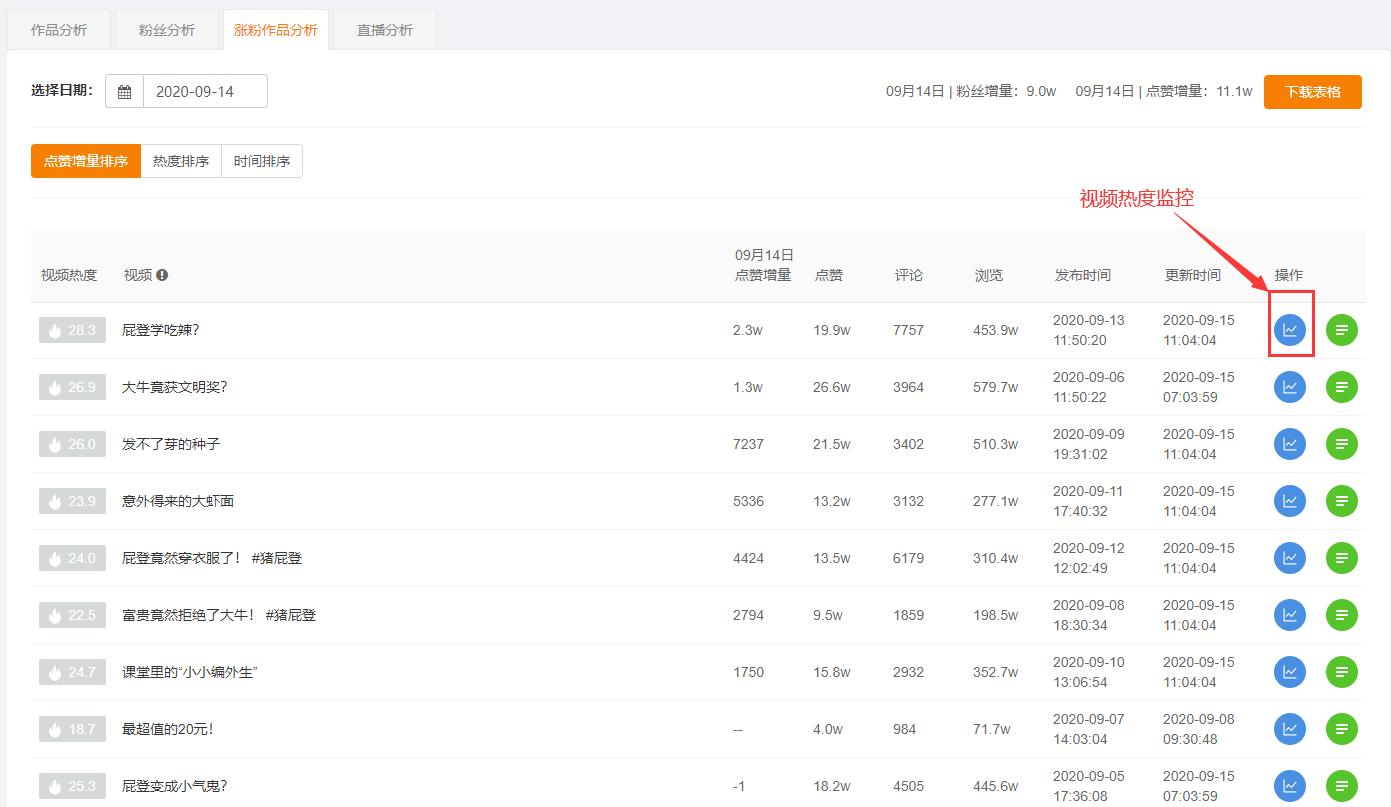Click calendar icon beside date field

coord(125,91)
